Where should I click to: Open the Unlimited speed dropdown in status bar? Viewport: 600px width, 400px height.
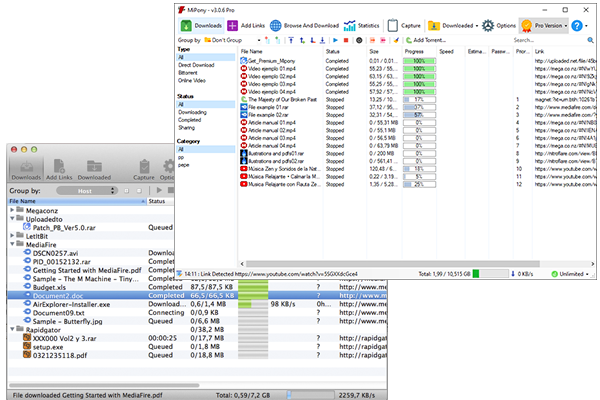[570, 274]
